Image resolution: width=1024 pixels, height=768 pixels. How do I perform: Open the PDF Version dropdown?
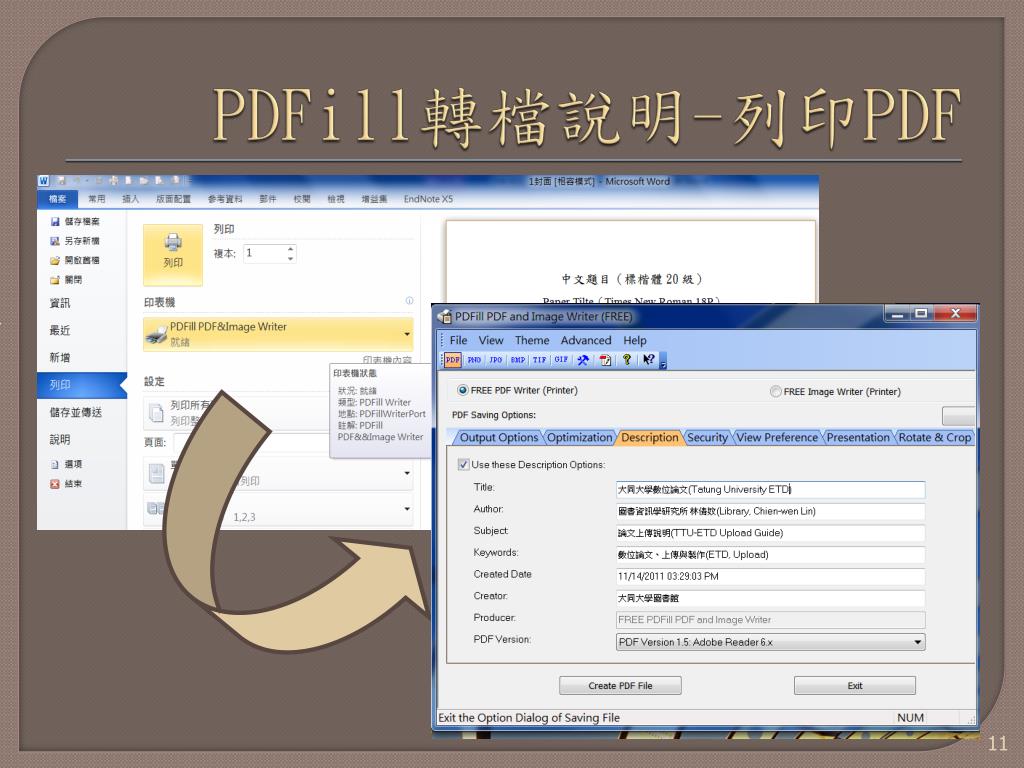click(918, 643)
